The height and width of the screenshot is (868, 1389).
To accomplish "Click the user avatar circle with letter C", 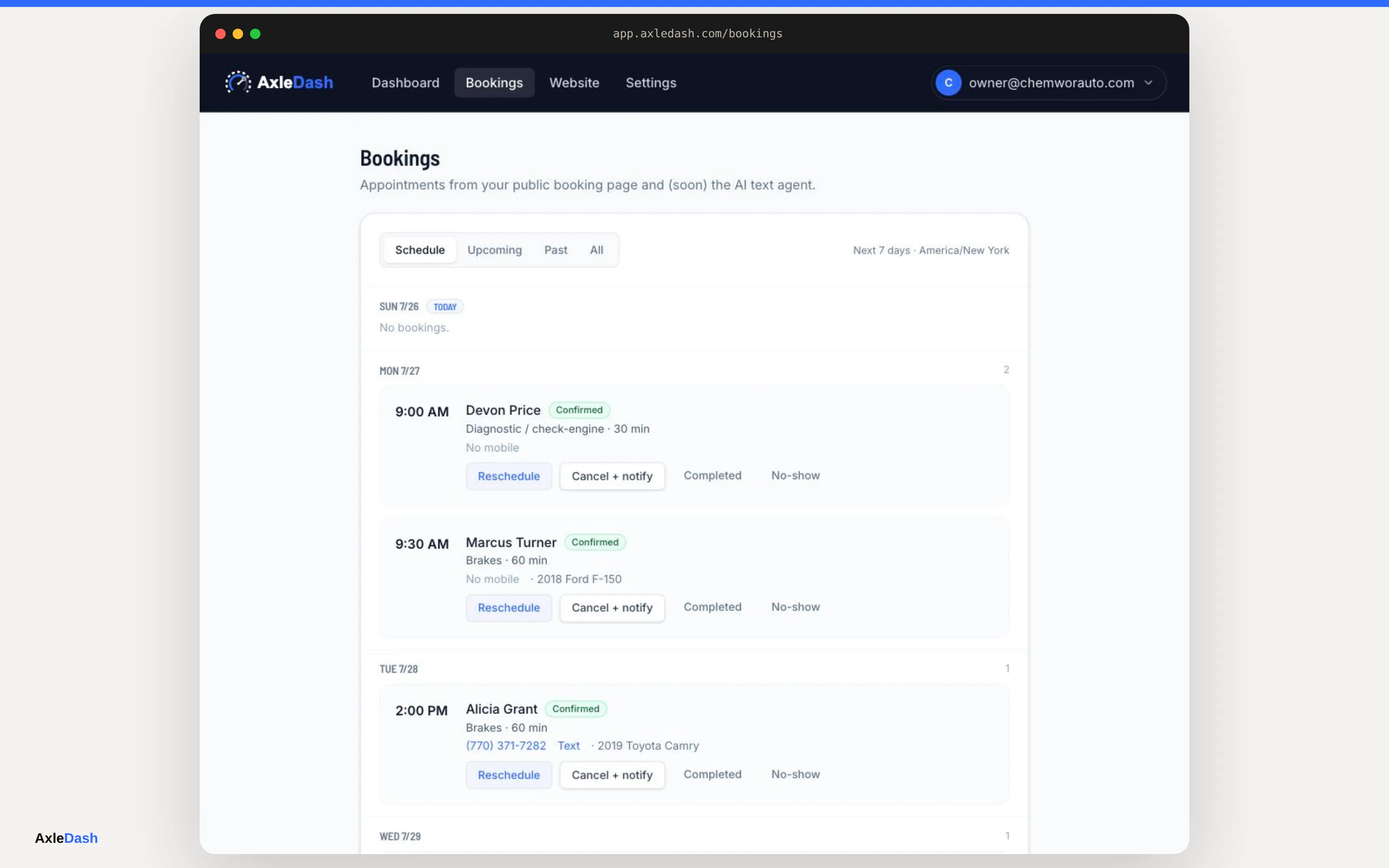I will pos(948,82).
